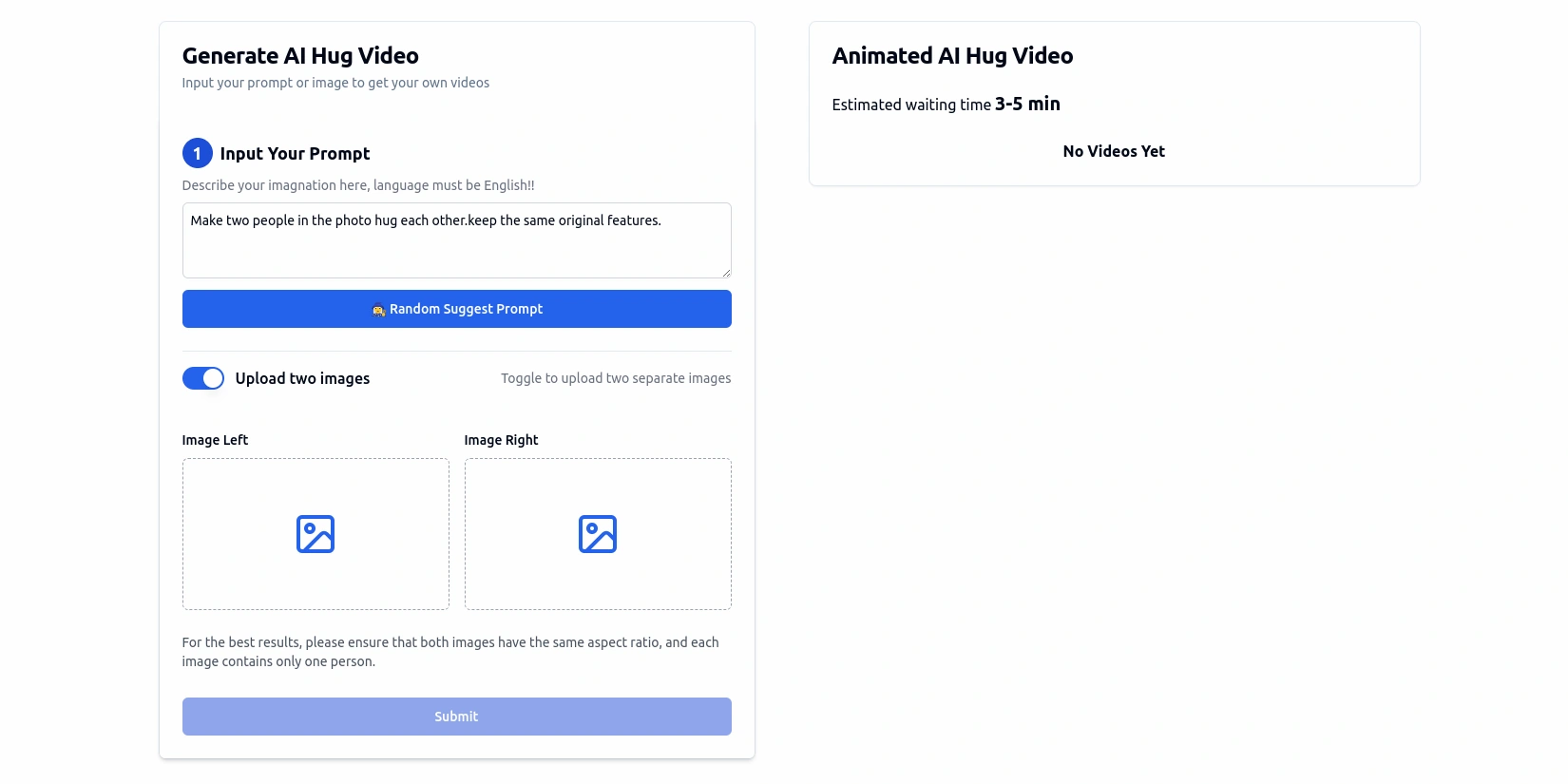
Task: Toggle the Upload two images switch
Action: click(203, 378)
